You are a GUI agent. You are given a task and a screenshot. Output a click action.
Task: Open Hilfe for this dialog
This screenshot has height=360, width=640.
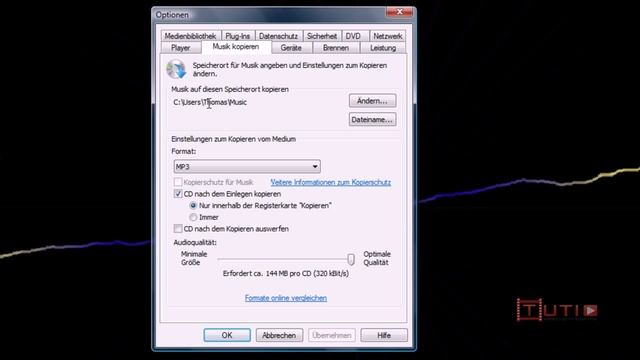click(384, 335)
